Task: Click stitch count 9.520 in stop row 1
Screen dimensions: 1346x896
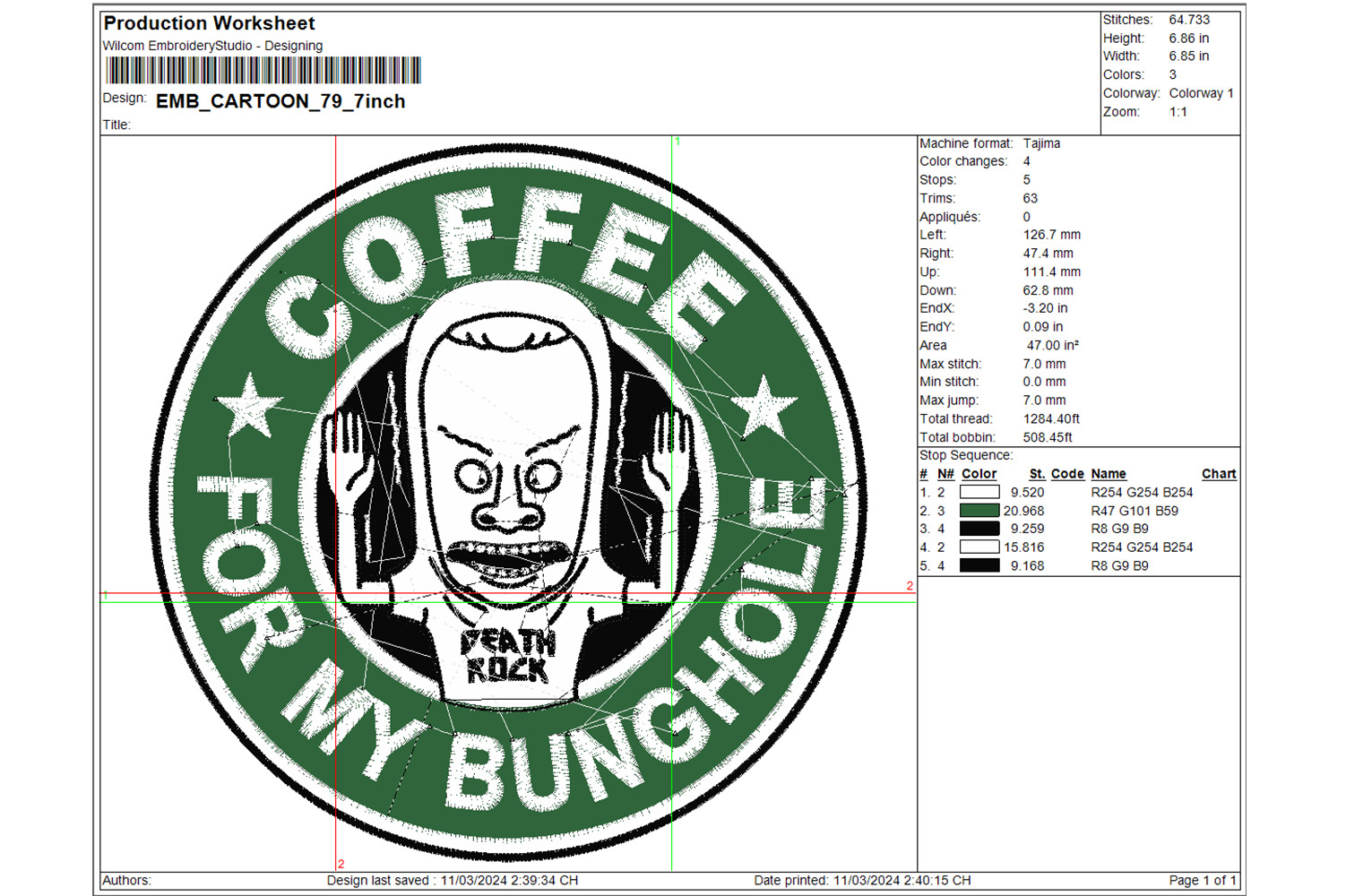Action: (1027, 492)
